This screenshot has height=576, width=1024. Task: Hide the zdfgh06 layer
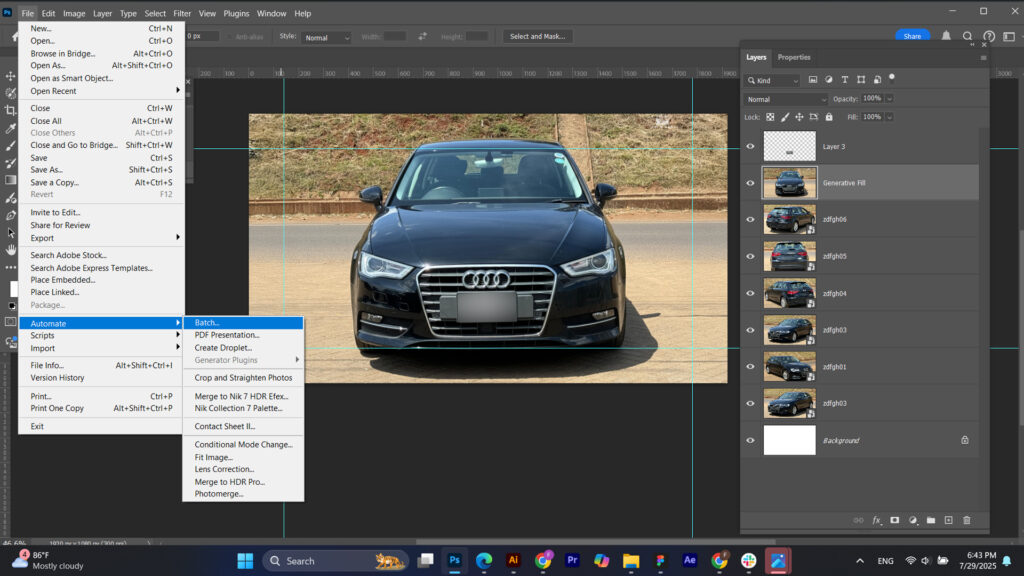[x=750, y=219]
